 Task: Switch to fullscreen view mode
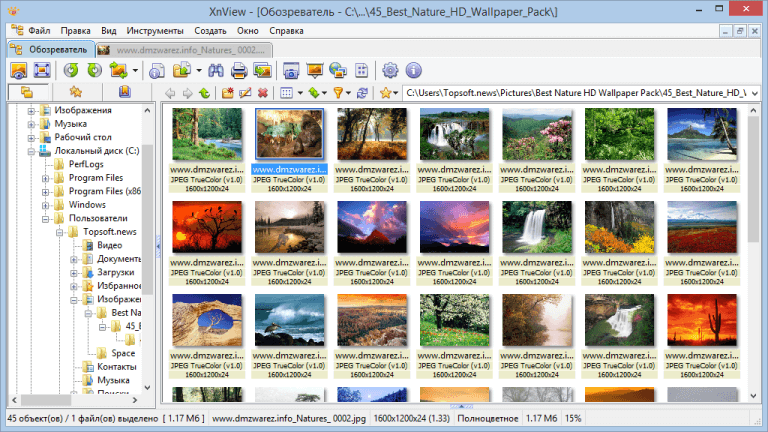(x=42, y=71)
